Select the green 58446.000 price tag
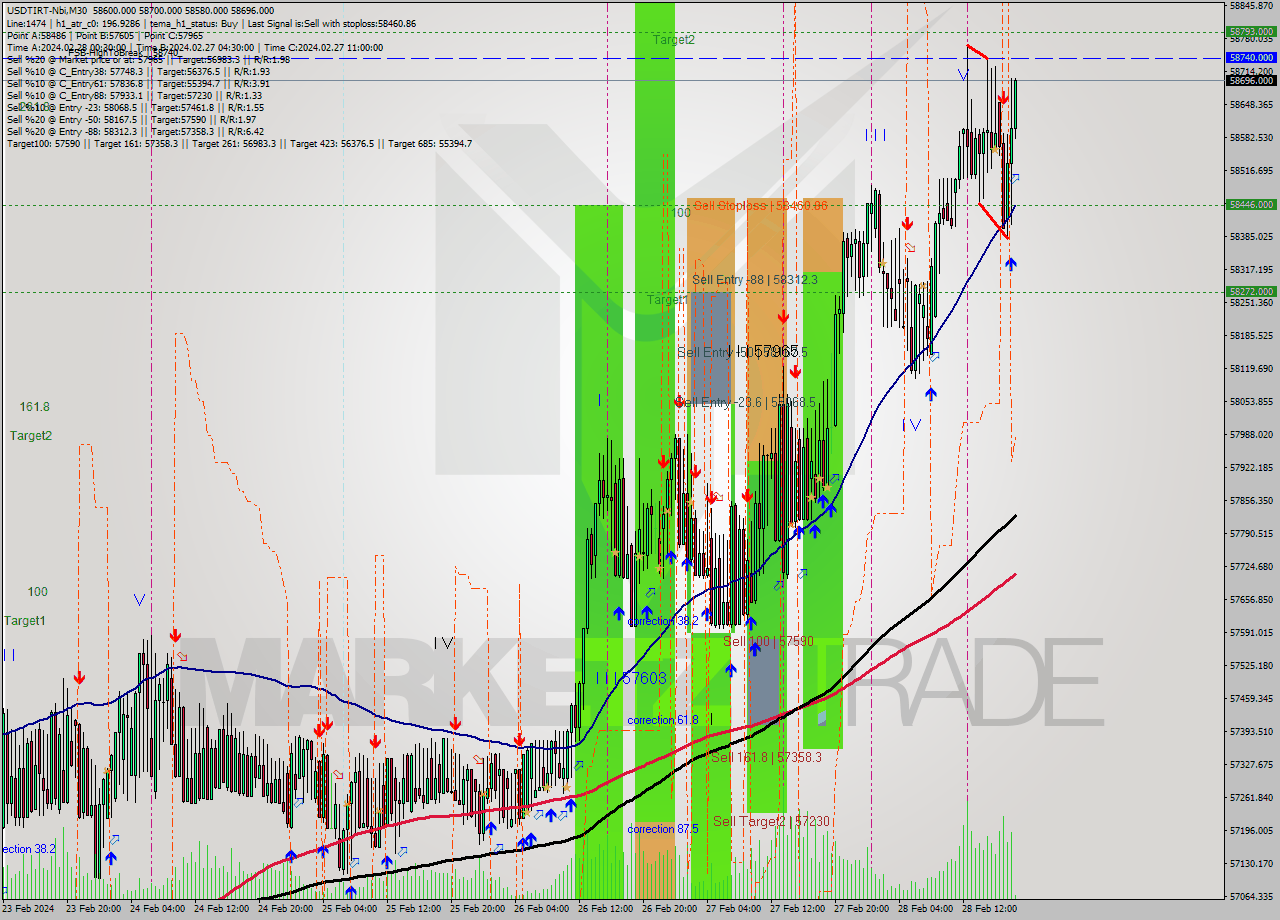 coord(1251,204)
